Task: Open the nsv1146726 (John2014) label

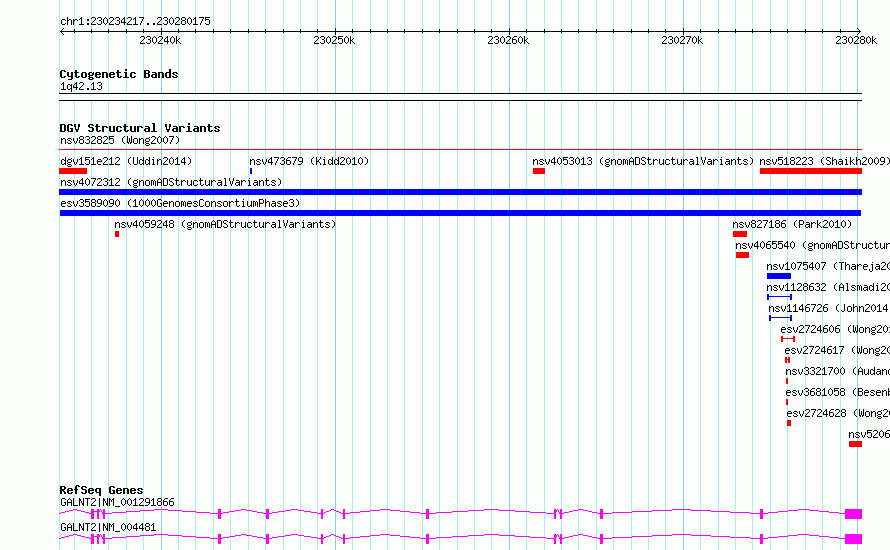Action: [829, 308]
